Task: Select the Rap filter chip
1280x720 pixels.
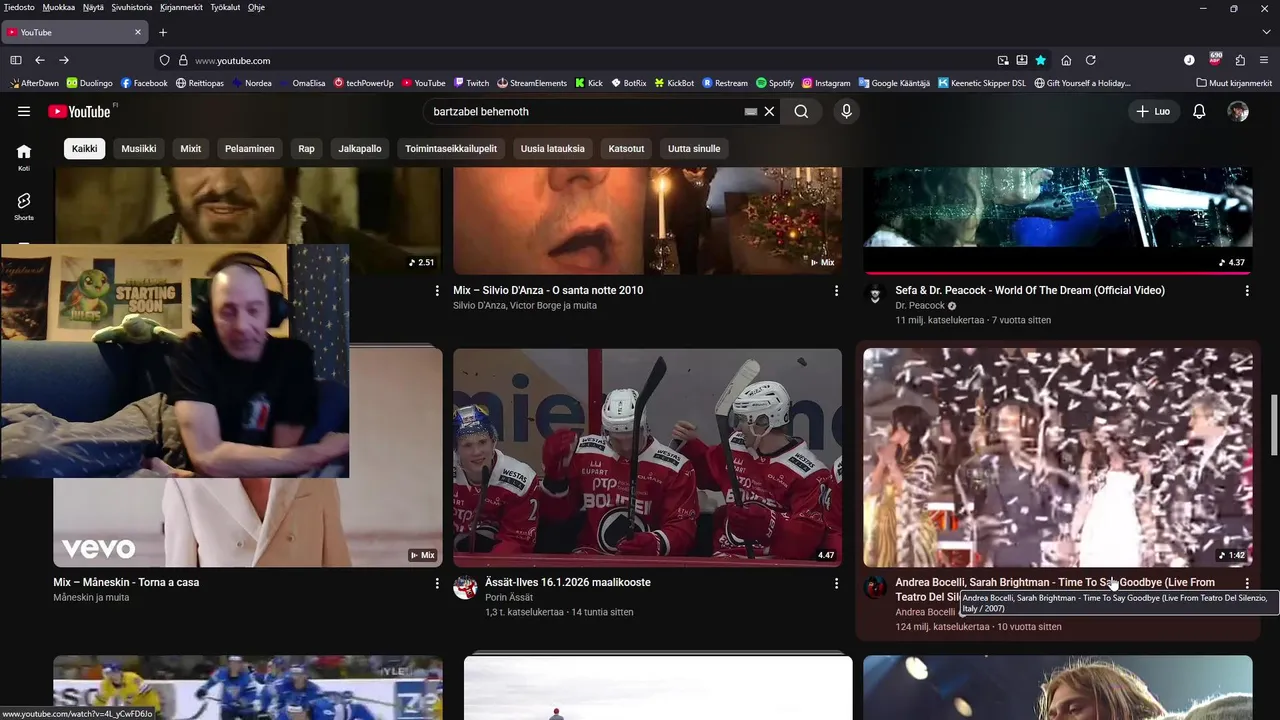Action: (306, 148)
